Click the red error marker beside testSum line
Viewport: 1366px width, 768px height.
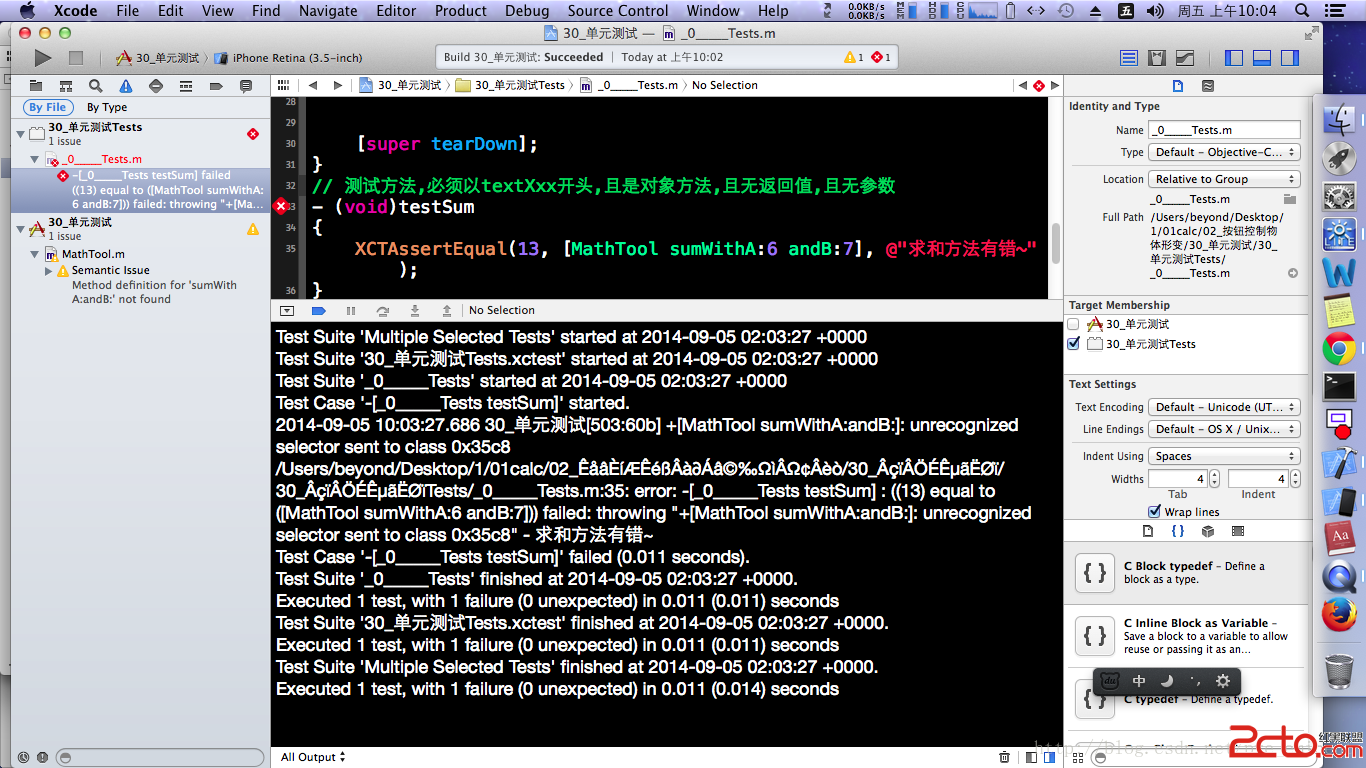[x=281, y=206]
